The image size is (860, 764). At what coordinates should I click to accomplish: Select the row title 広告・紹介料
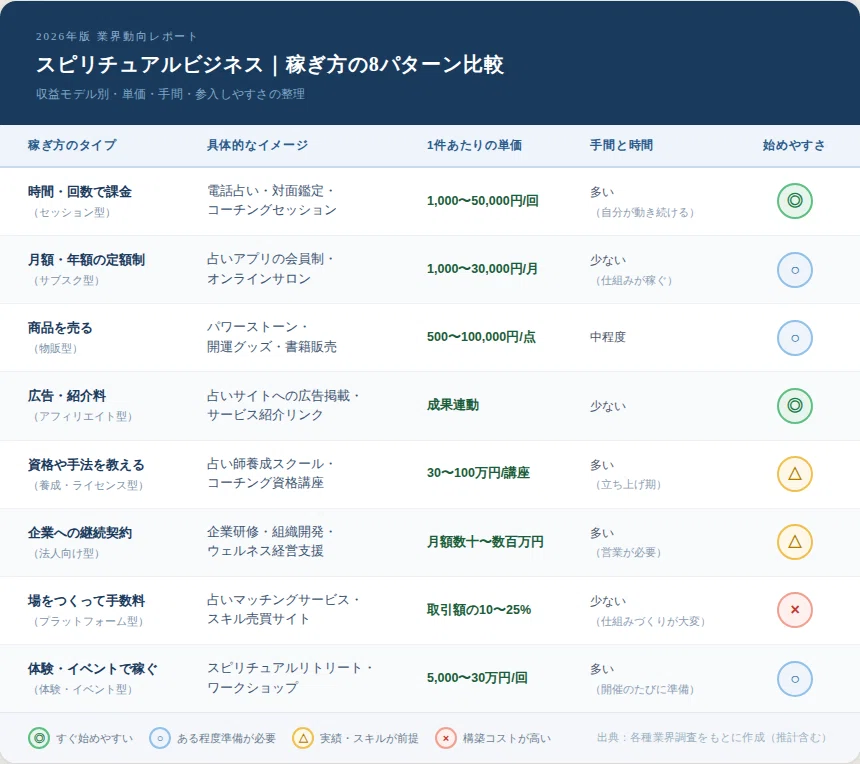(66, 396)
